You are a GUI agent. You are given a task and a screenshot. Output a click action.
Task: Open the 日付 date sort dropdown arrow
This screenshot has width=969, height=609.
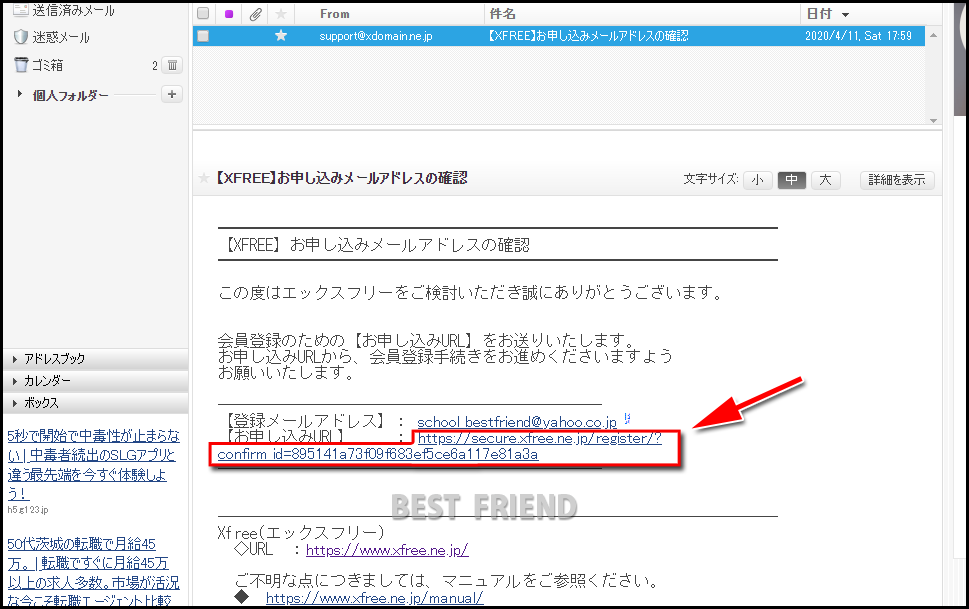845,15
